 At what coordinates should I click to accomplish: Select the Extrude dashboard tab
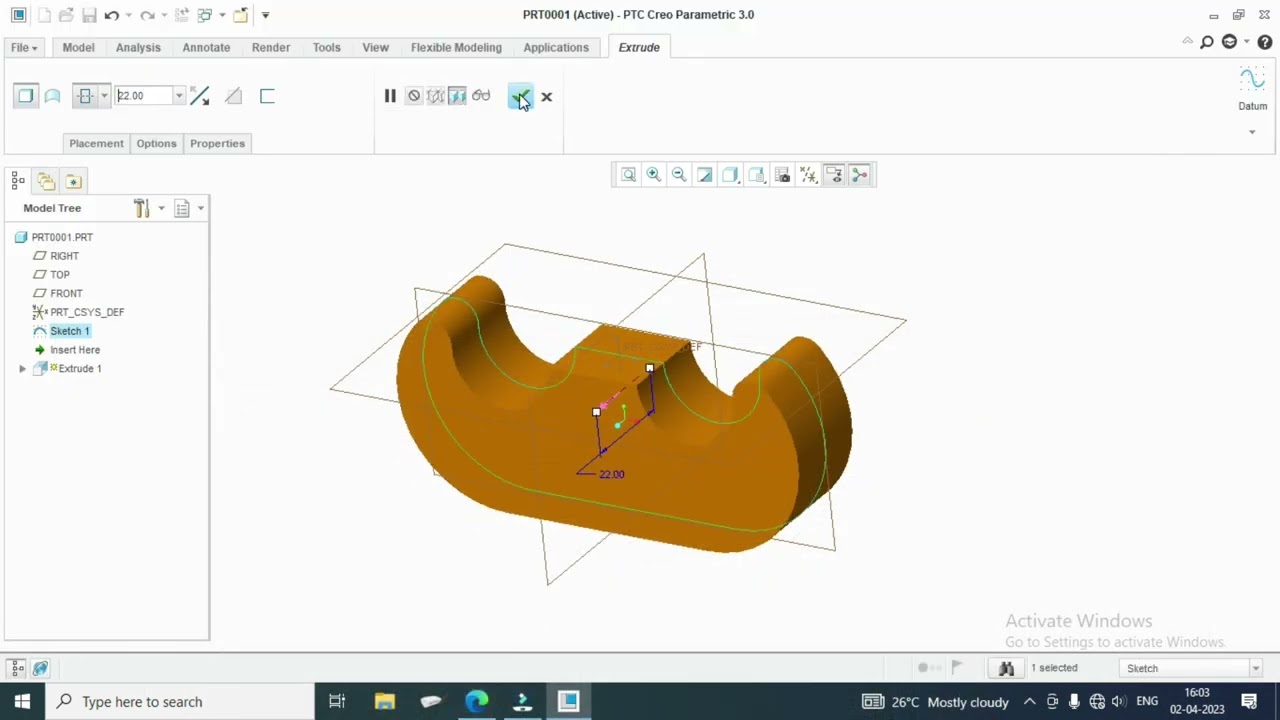click(x=639, y=47)
